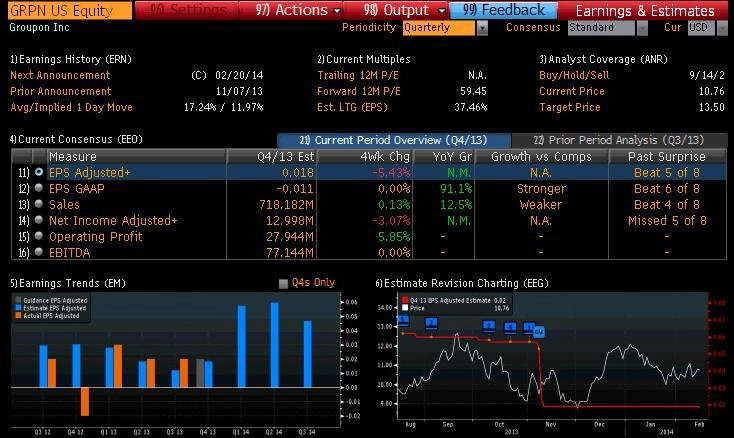Switch to Prior Period Analysis (Q3/13) tab

[619, 140]
